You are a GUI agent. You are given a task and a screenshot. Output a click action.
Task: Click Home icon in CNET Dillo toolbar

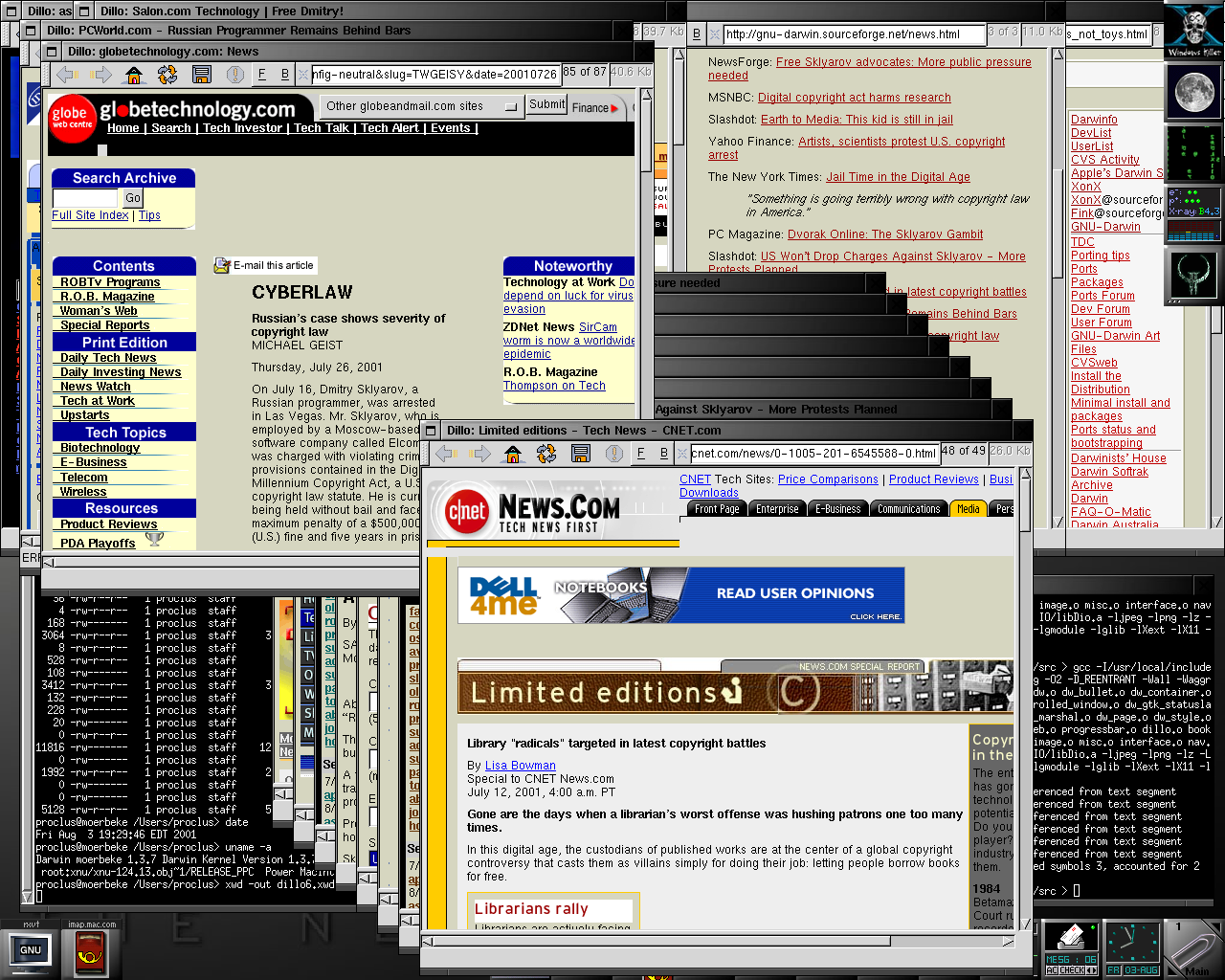[x=513, y=454]
